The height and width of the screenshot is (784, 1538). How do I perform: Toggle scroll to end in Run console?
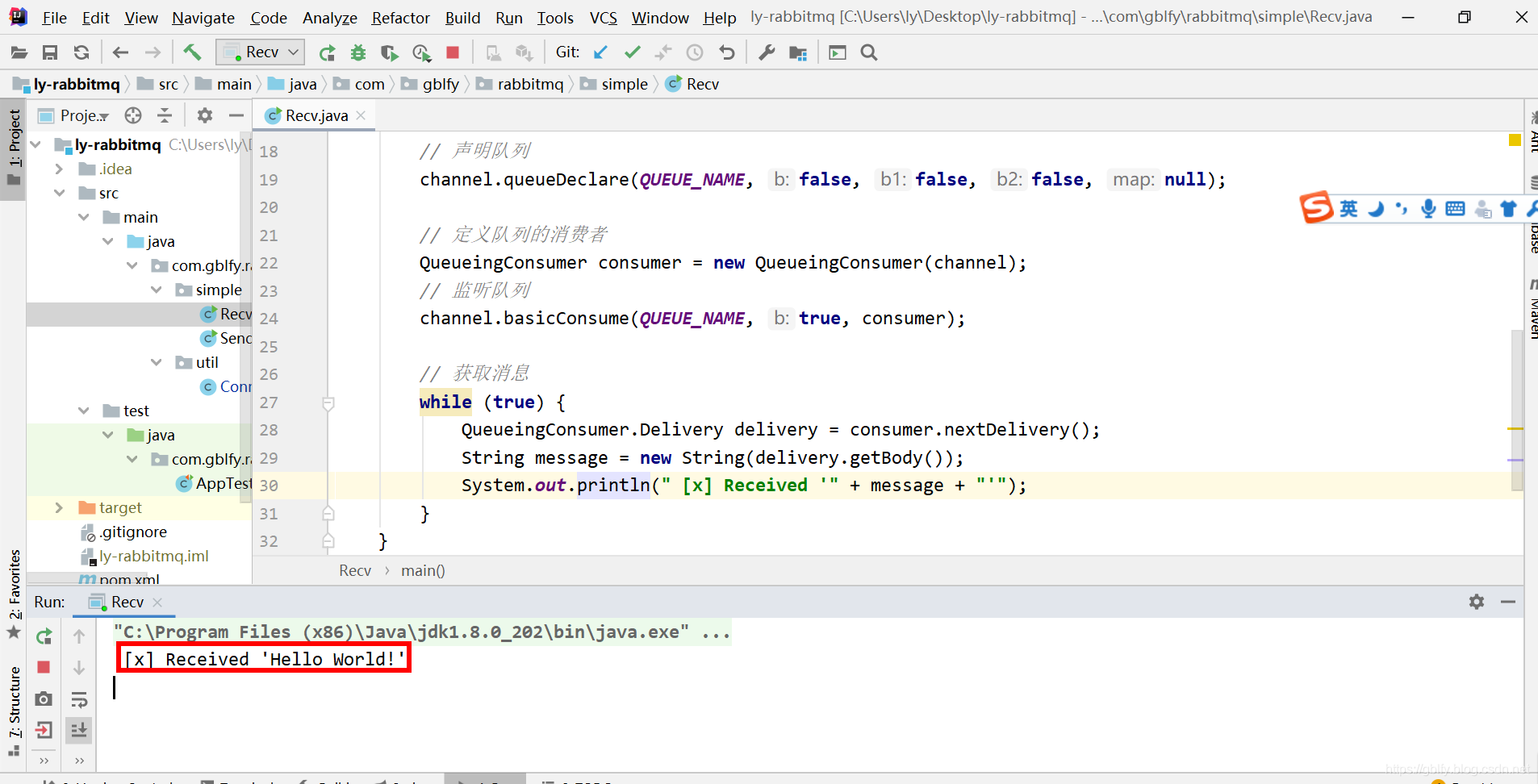[x=79, y=731]
